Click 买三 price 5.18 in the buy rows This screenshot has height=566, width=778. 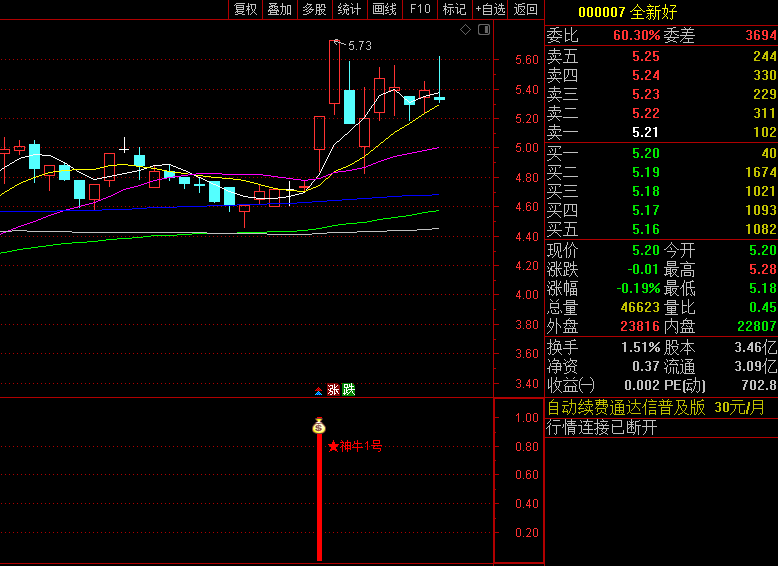coord(646,191)
